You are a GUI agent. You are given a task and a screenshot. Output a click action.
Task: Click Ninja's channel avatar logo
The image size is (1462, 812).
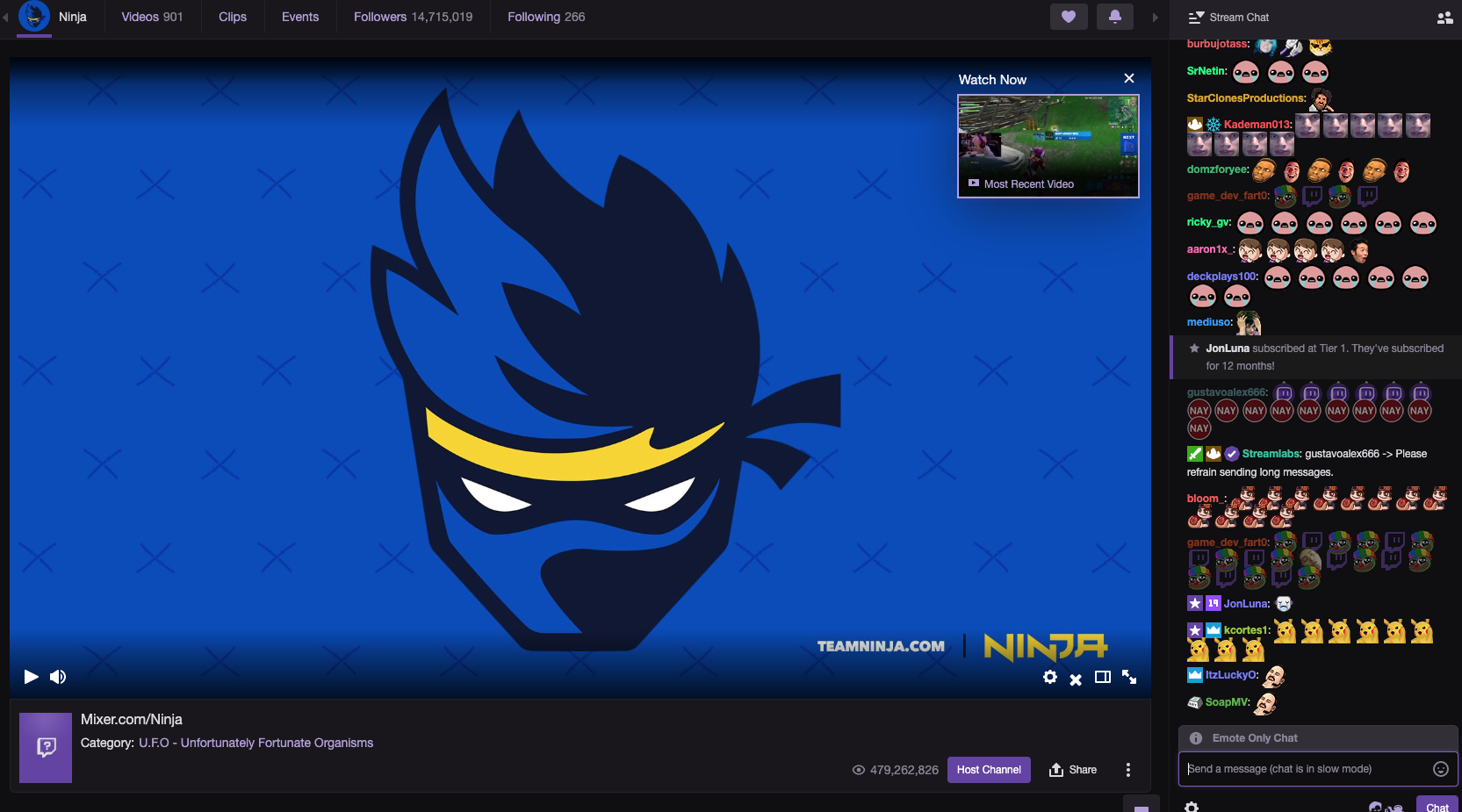click(x=34, y=16)
